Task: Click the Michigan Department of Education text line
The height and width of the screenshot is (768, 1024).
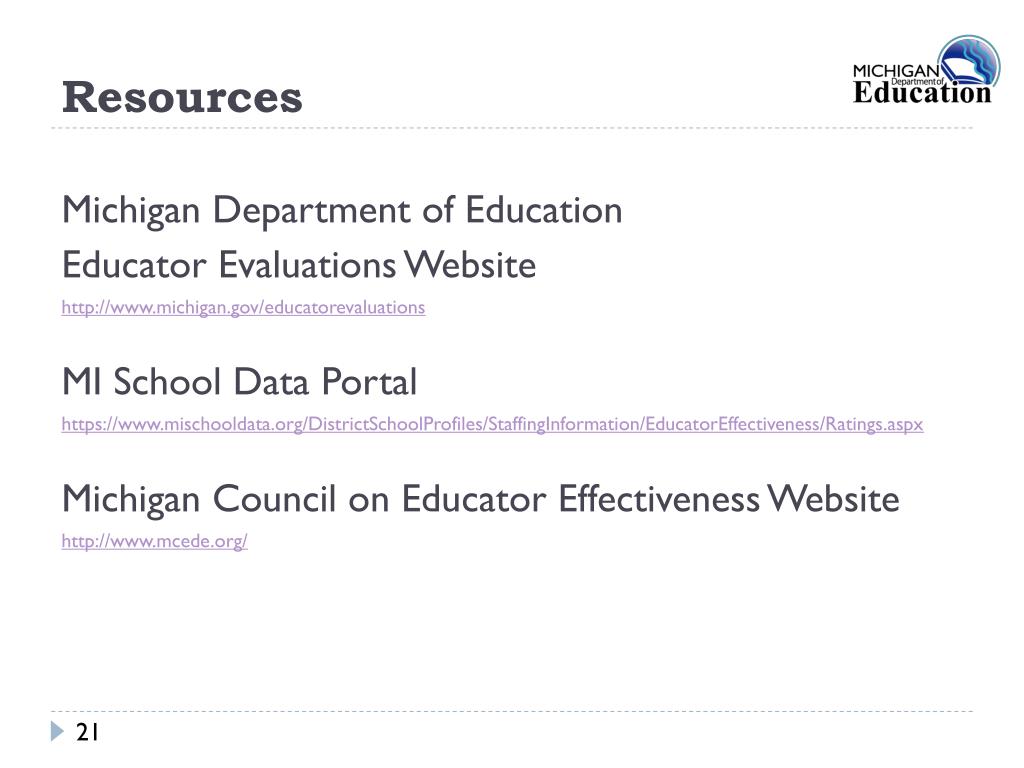Action: point(342,211)
